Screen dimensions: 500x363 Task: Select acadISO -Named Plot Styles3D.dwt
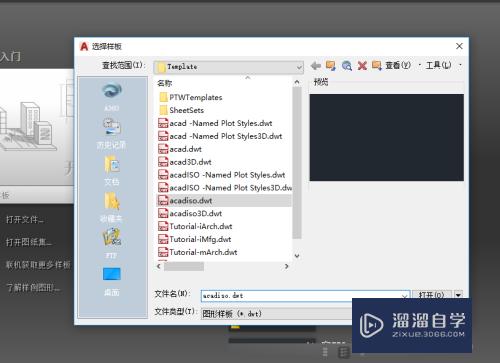point(225,188)
